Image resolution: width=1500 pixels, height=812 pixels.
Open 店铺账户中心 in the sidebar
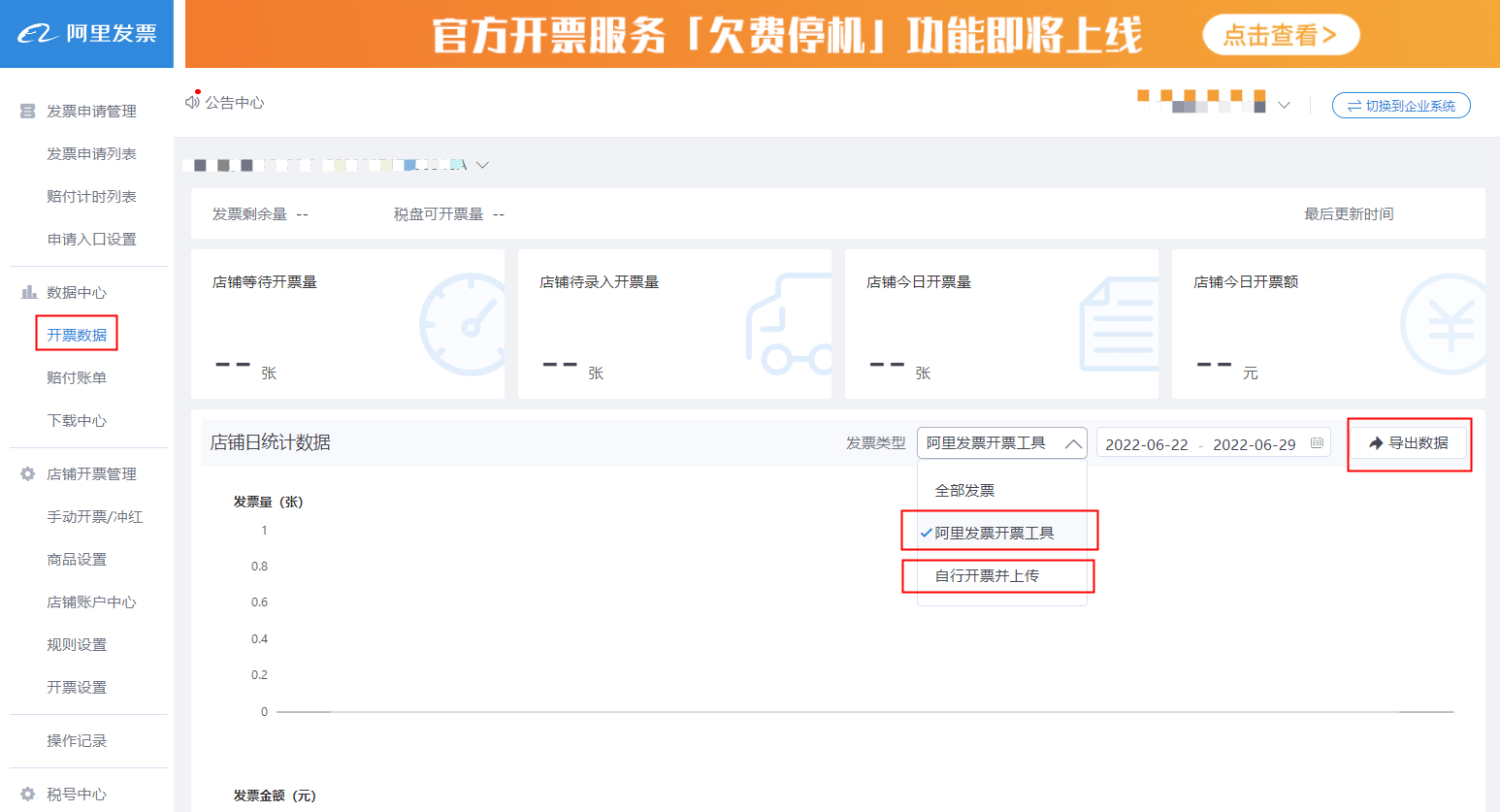(91, 602)
